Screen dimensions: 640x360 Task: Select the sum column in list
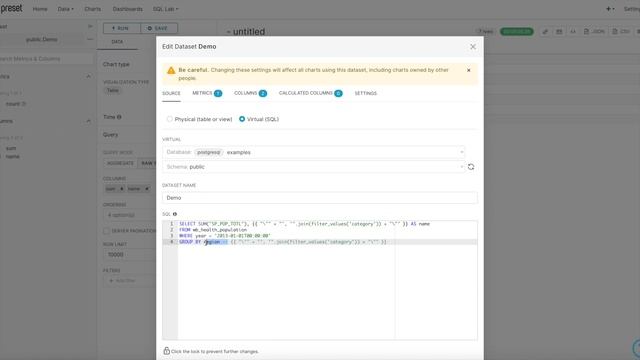[11, 149]
